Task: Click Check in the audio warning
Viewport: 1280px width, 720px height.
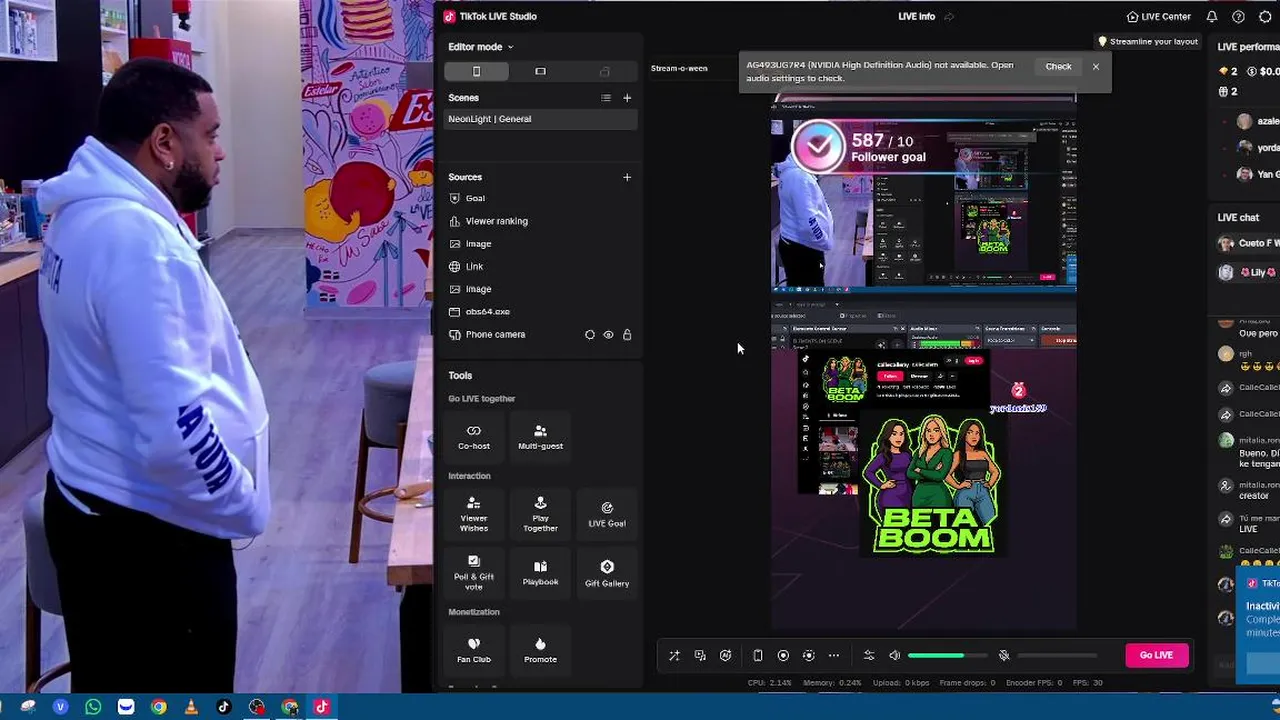Action: tap(1058, 67)
